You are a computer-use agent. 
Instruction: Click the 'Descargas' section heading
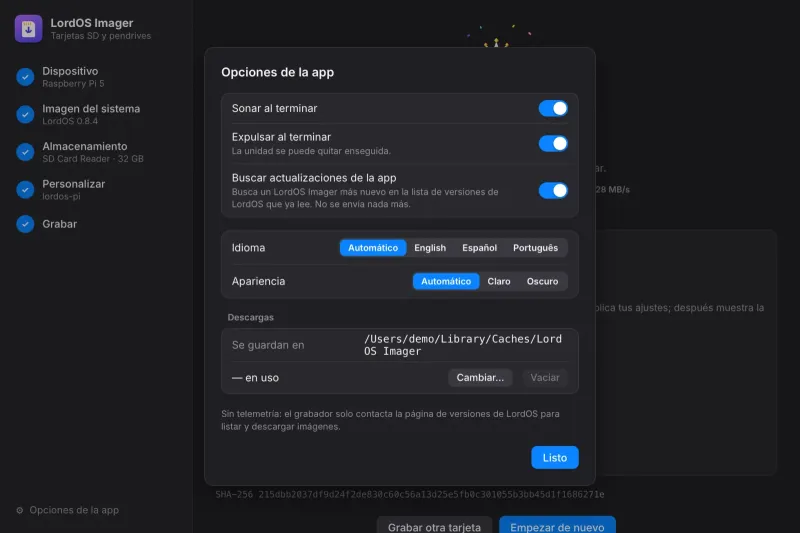[251, 317]
